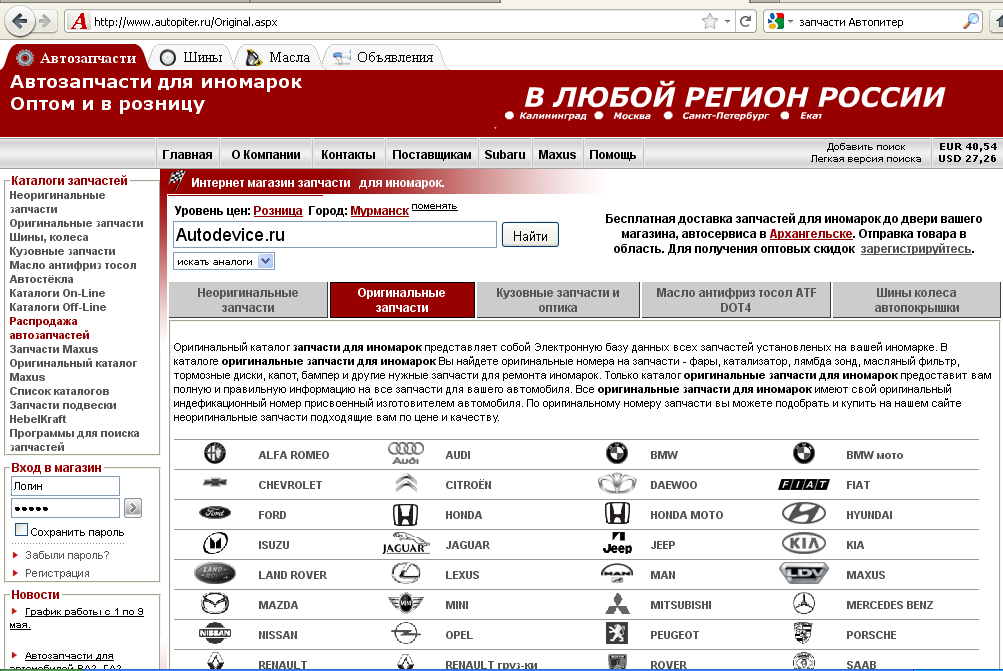Click the Забыли пароль? link
The width and height of the screenshot is (1003, 671).
coord(67,555)
